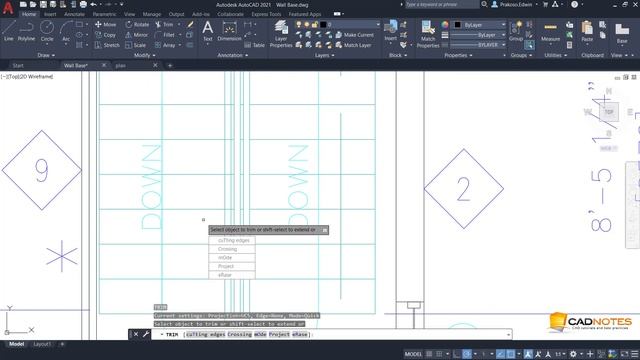640x360 pixels.
Task: Toggle polar tracking in status bar
Action: (467, 354)
